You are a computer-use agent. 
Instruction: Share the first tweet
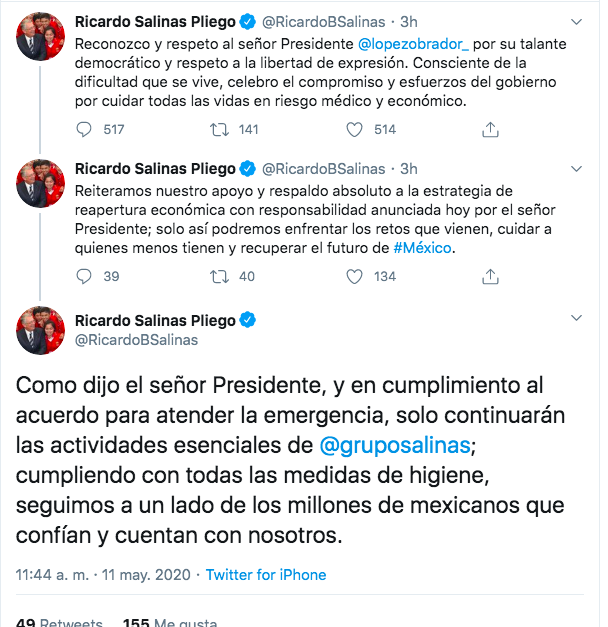[490, 129]
